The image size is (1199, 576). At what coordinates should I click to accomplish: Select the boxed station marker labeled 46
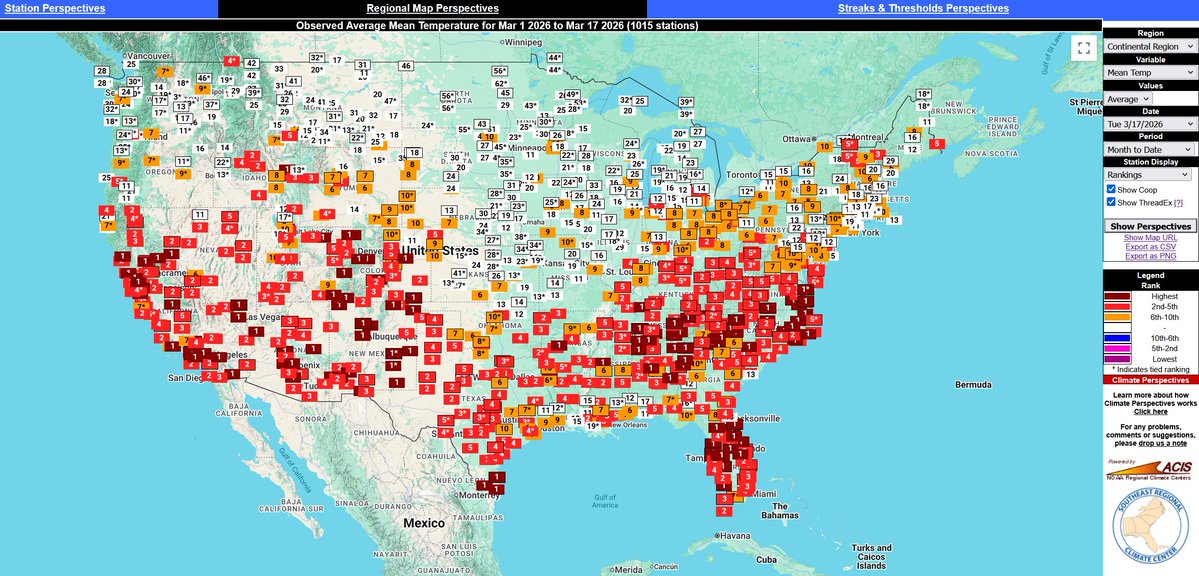406,66
